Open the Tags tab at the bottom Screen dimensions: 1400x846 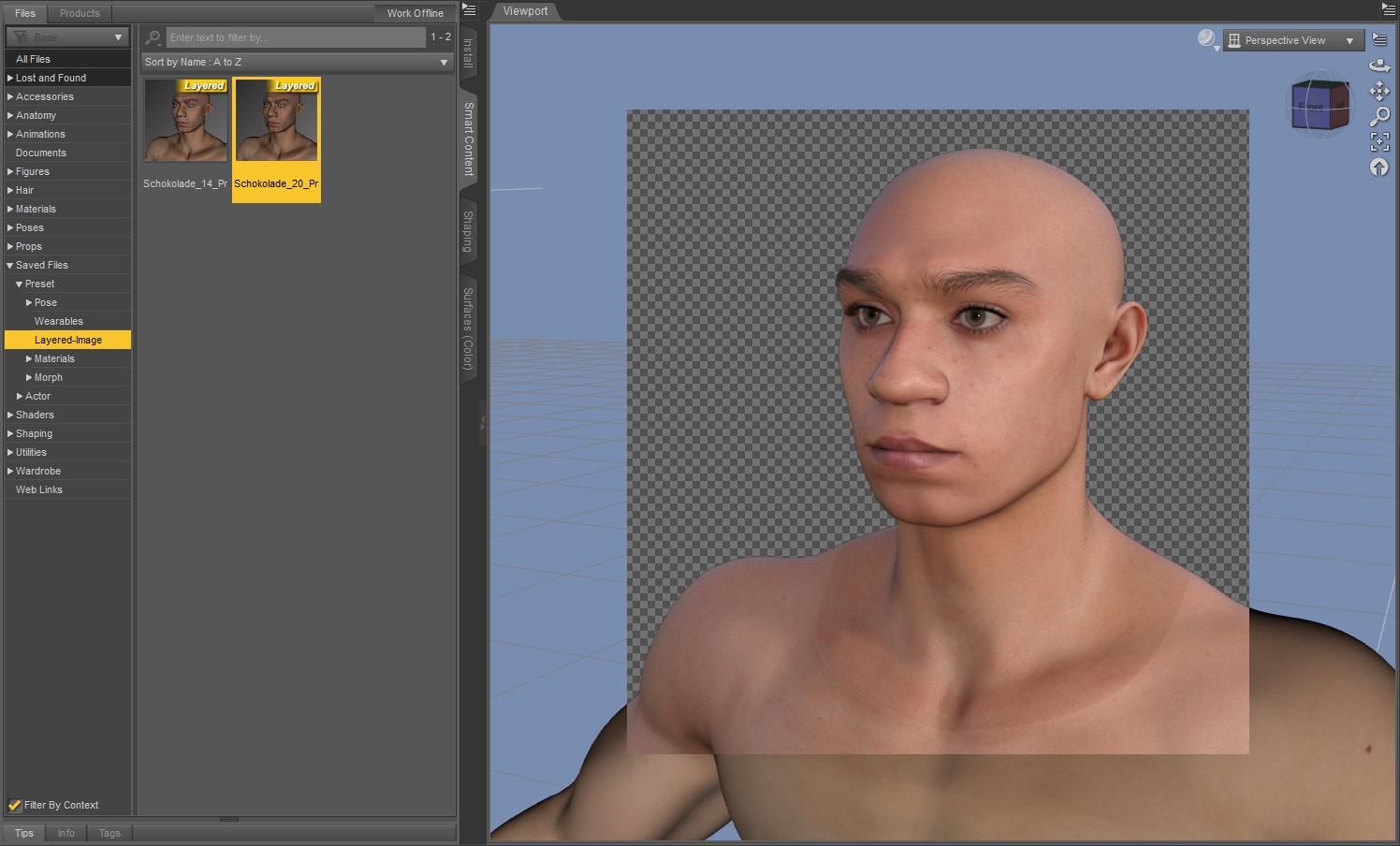pos(109,833)
